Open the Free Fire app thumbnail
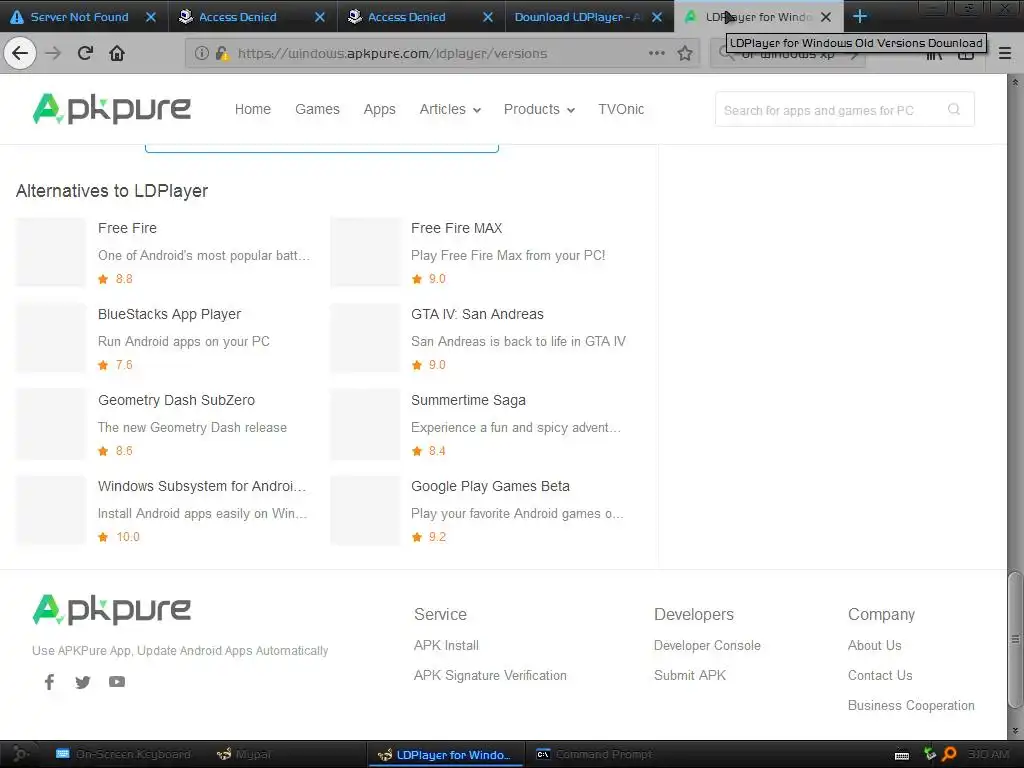The height and width of the screenshot is (768, 1024). click(x=51, y=252)
